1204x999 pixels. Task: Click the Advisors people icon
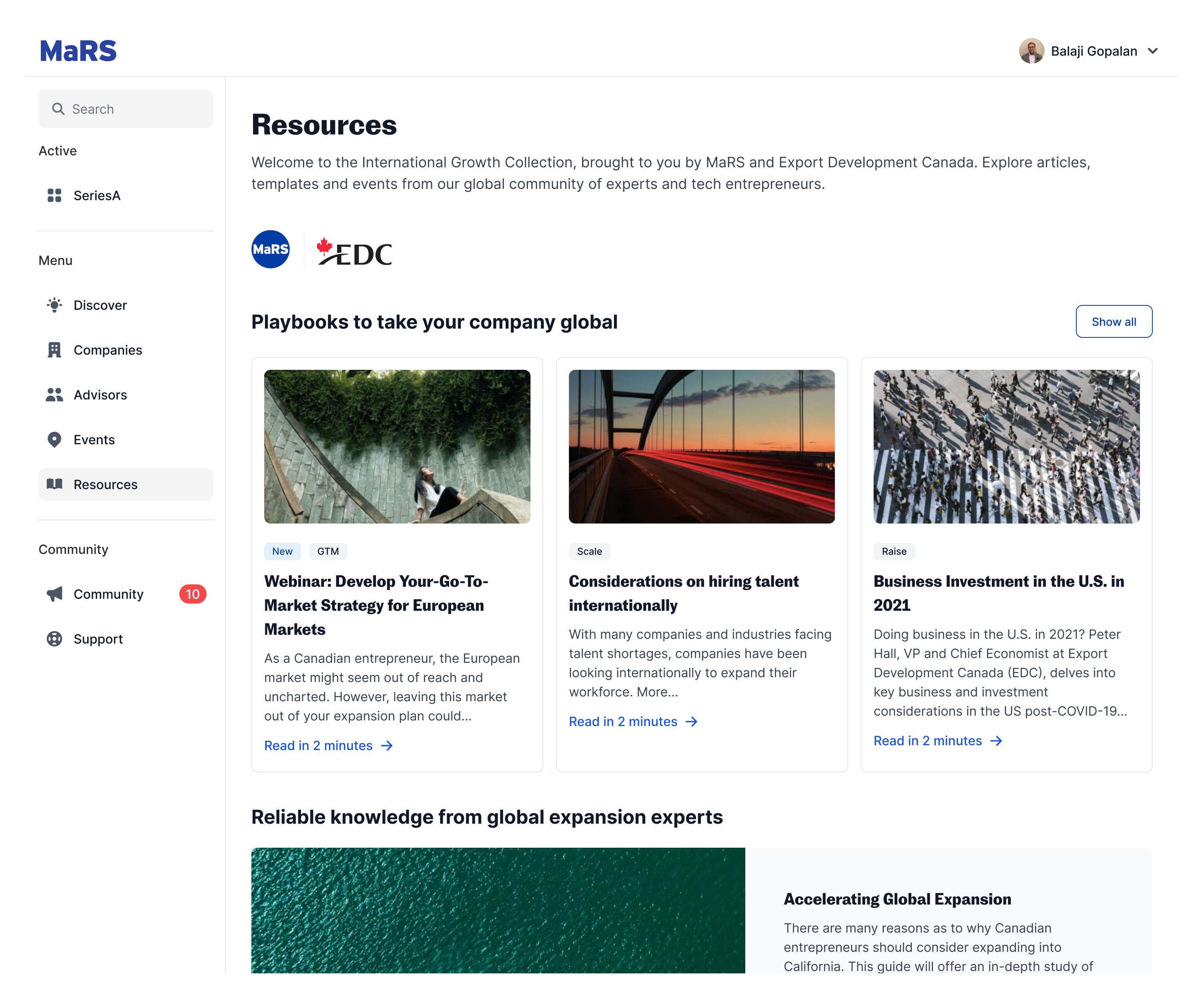(54, 395)
